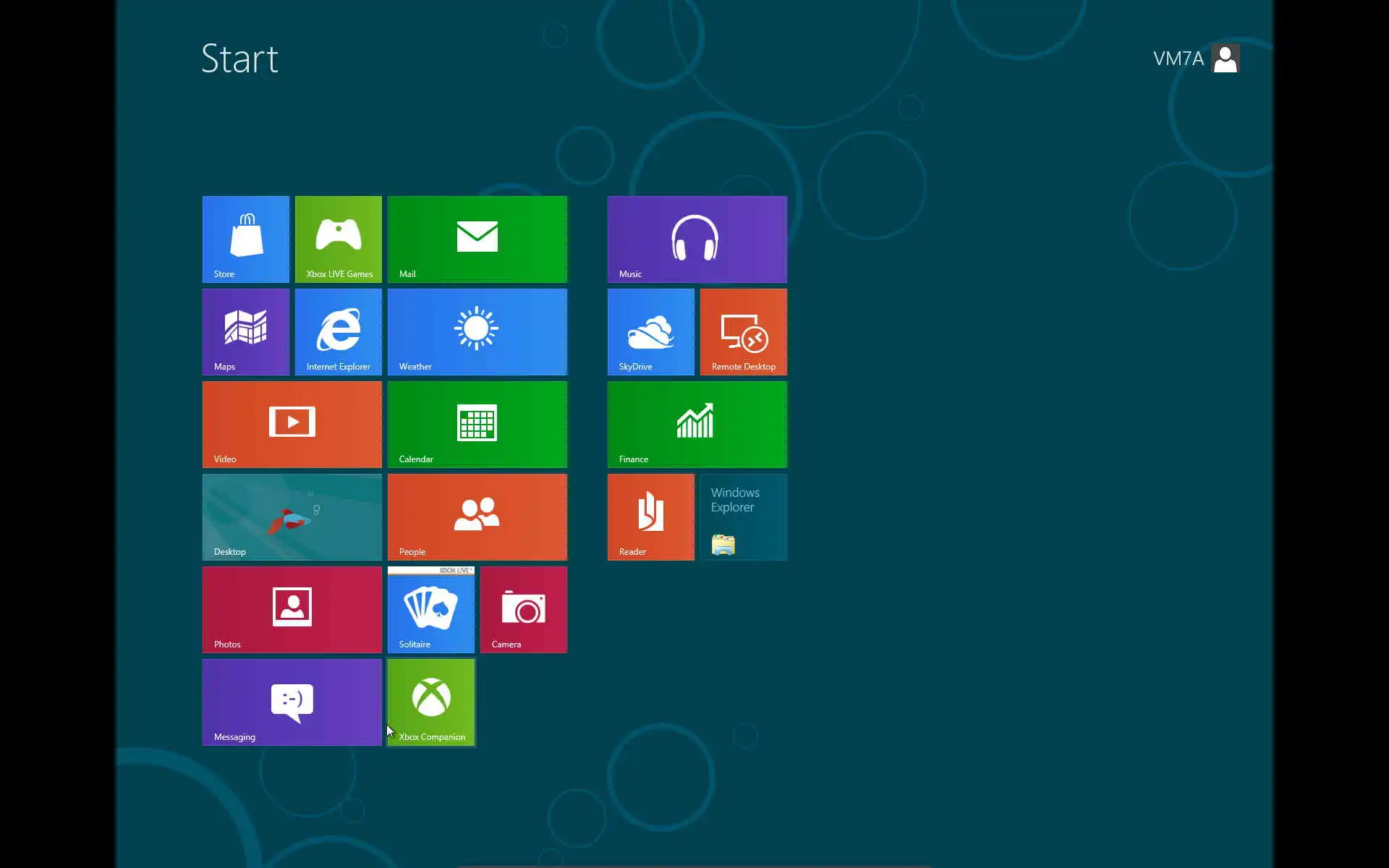The height and width of the screenshot is (868, 1389).
Task: Open the Music tile
Action: tap(697, 239)
